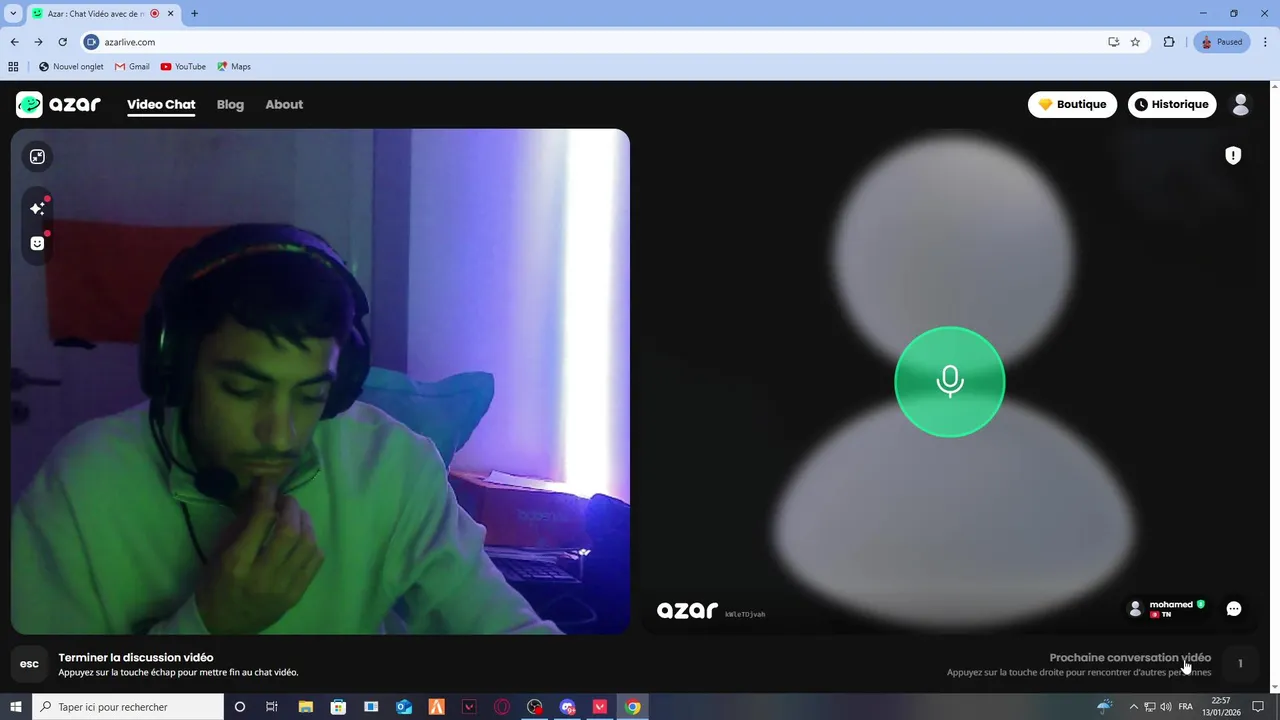Screen dimensions: 1280x720
Task: Click the shield report icon
Action: pyautogui.click(x=1233, y=155)
